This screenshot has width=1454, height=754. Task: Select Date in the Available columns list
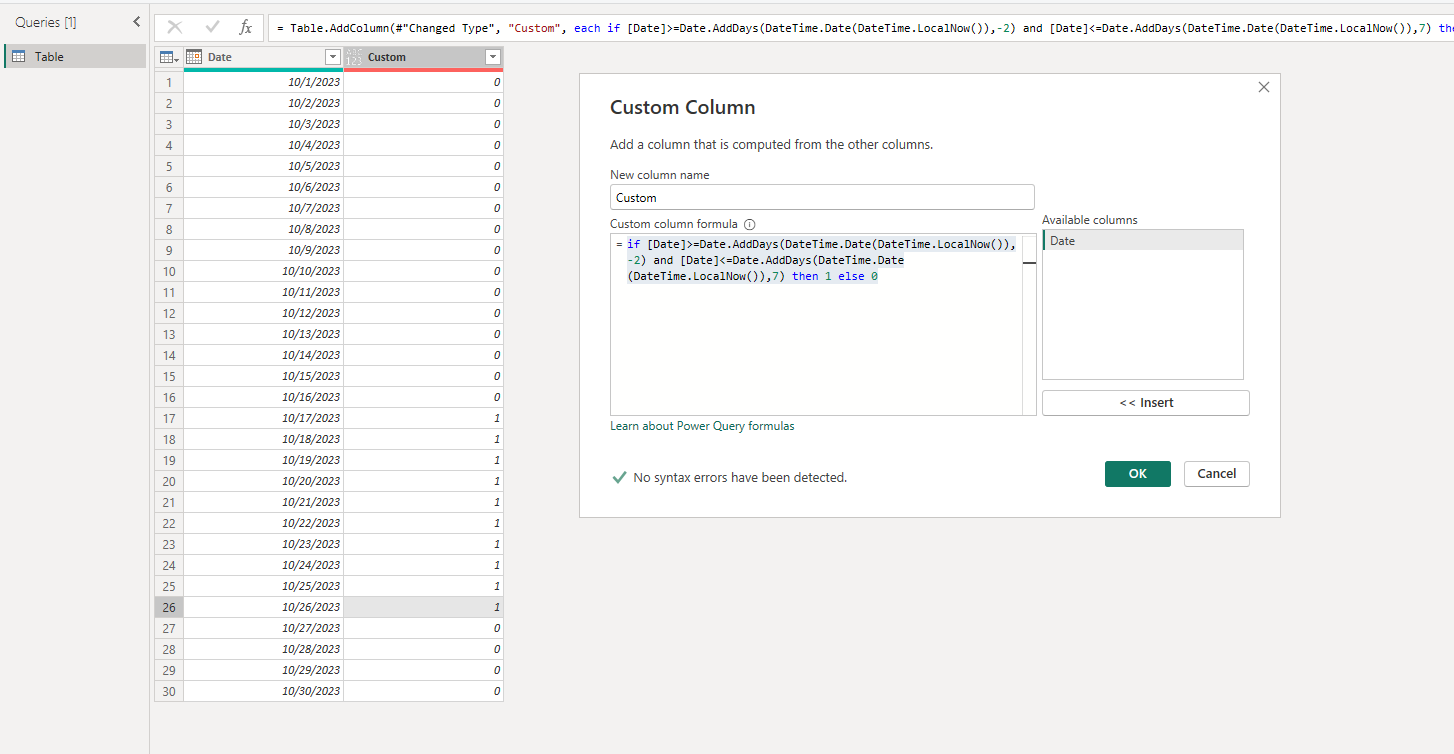(1143, 241)
